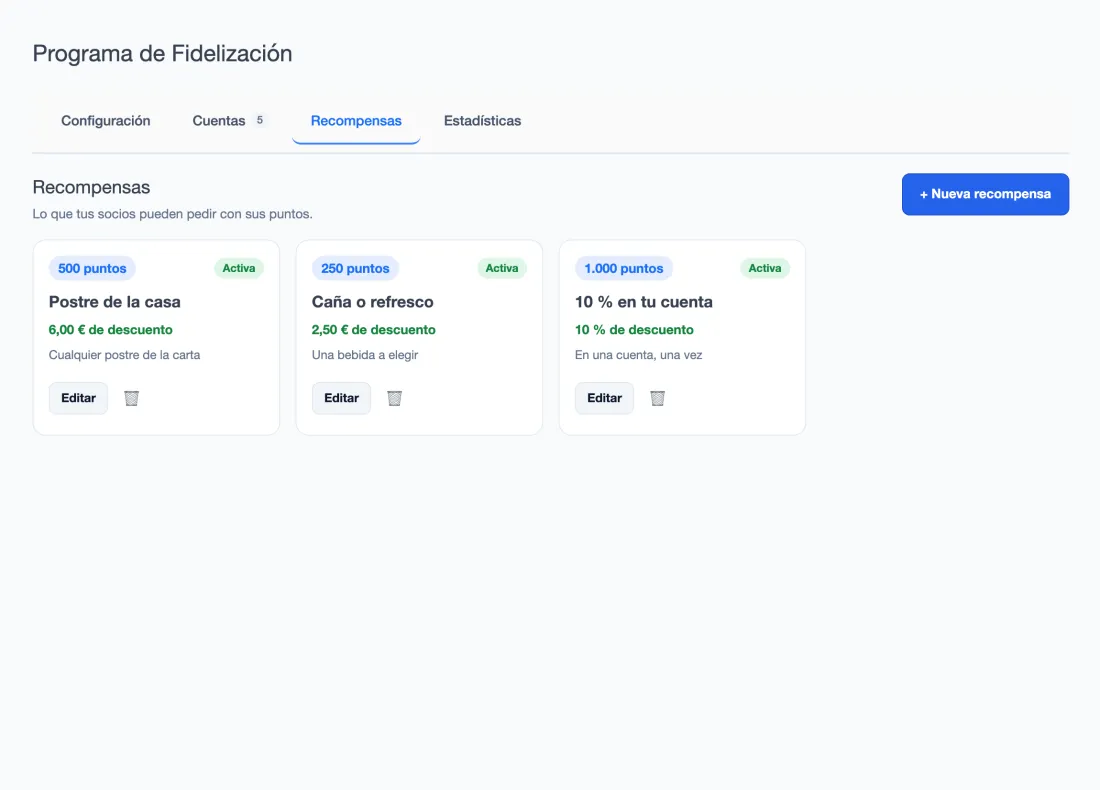Click description Cualquier postre de la carta
1100x790 pixels.
(x=124, y=355)
